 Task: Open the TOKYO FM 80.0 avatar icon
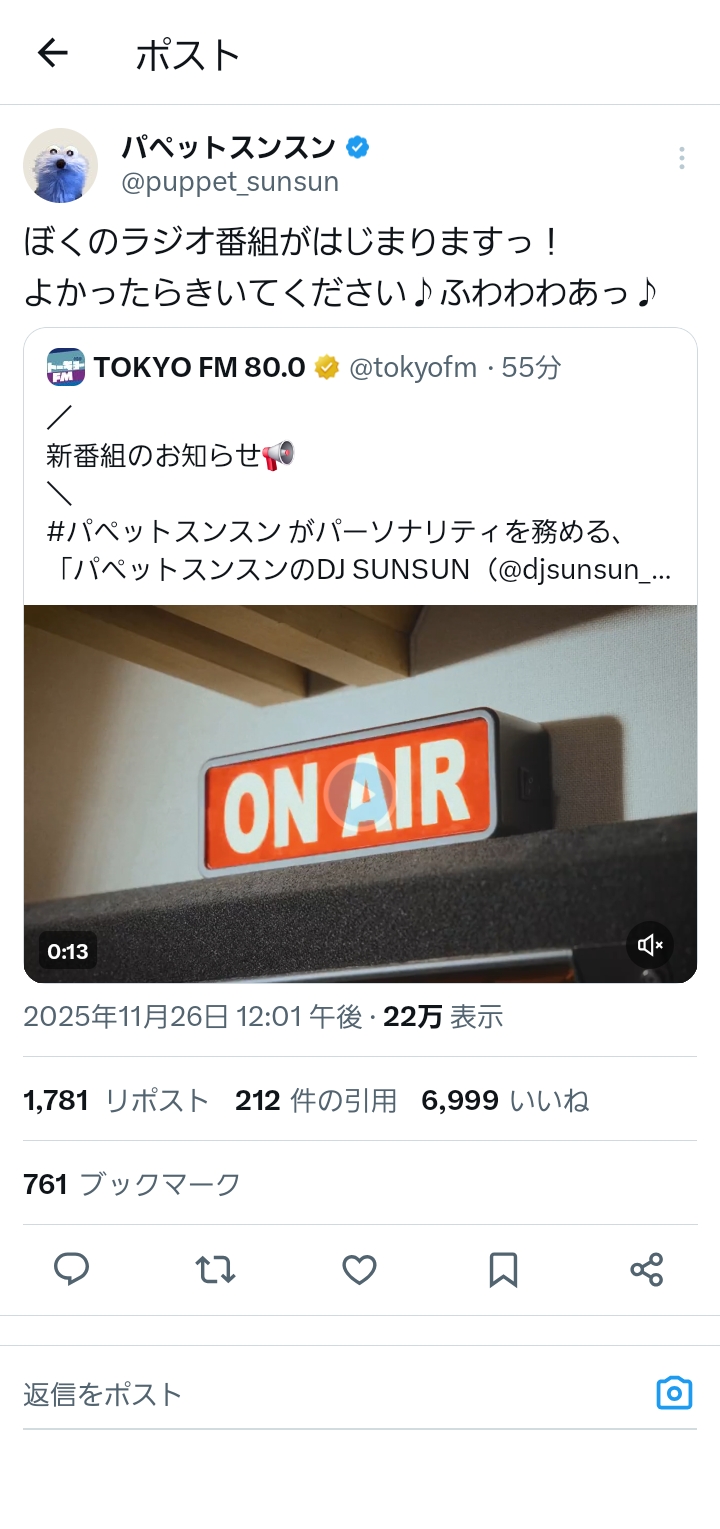pos(66,367)
